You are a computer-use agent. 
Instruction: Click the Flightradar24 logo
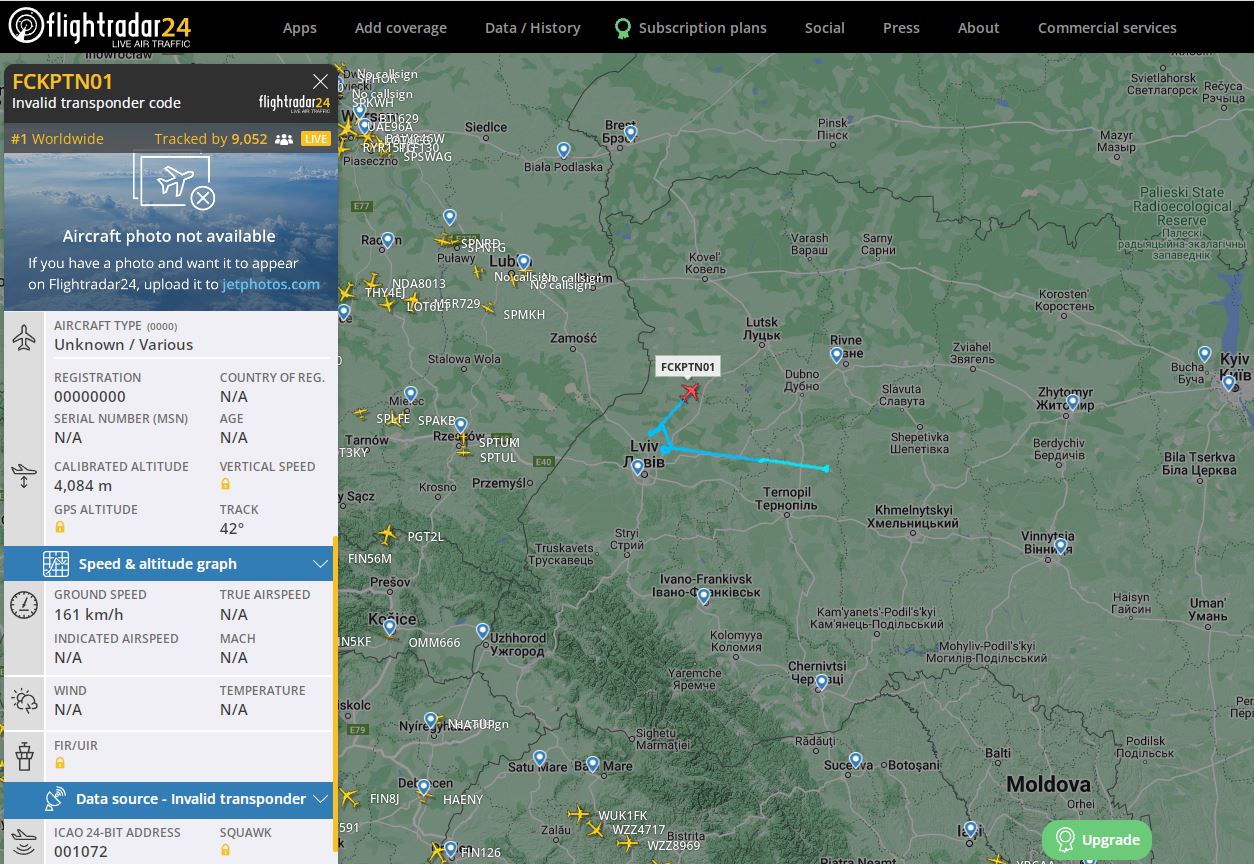[x=99, y=28]
